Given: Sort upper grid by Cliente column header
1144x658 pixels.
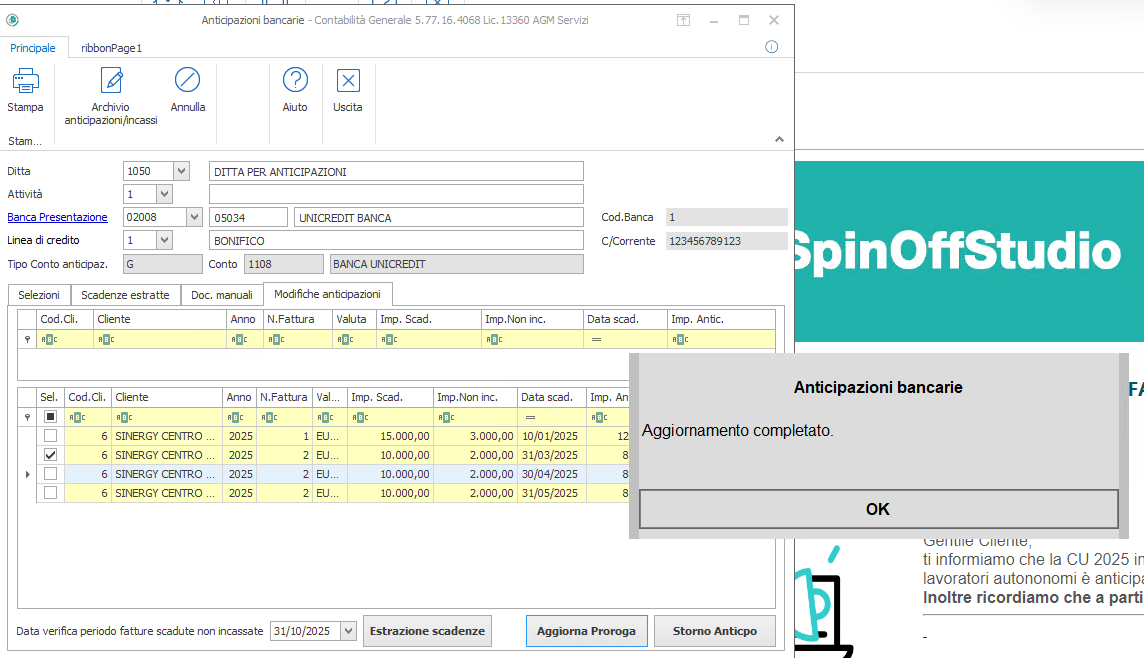Looking at the screenshot, I should coord(160,320).
